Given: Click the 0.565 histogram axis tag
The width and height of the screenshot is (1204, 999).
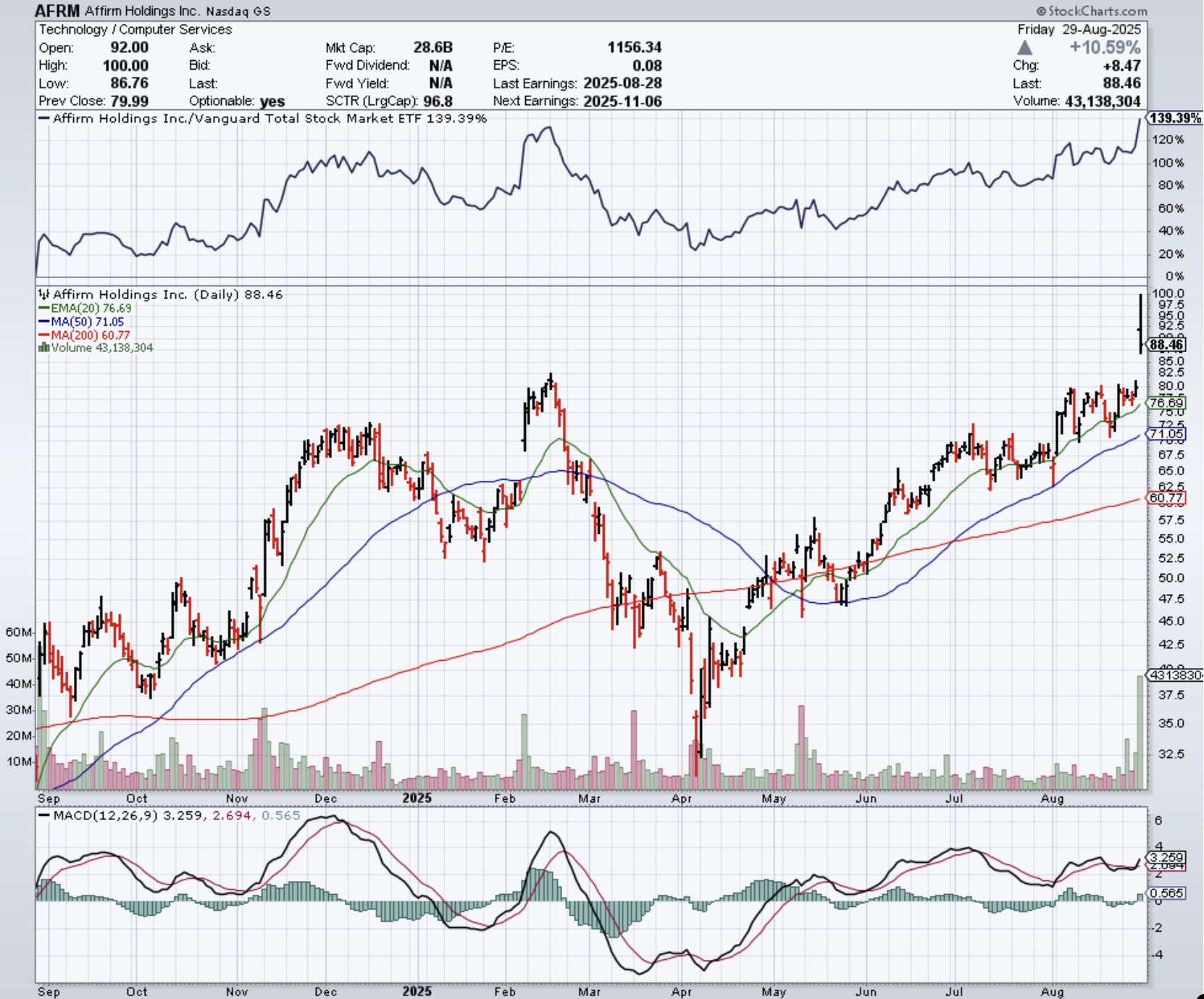Looking at the screenshot, I should click(1166, 893).
